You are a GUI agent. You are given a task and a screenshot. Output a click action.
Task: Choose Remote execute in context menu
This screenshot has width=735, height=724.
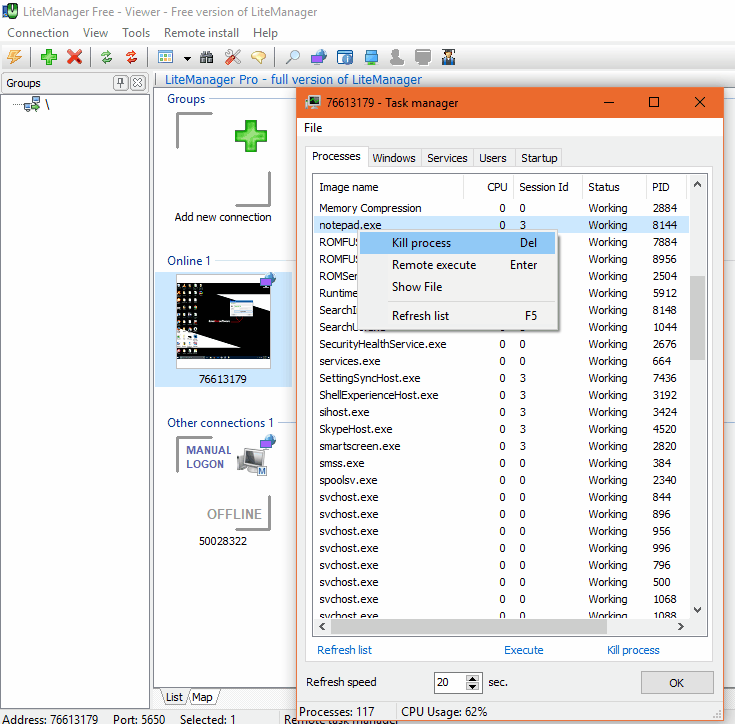coord(457,265)
